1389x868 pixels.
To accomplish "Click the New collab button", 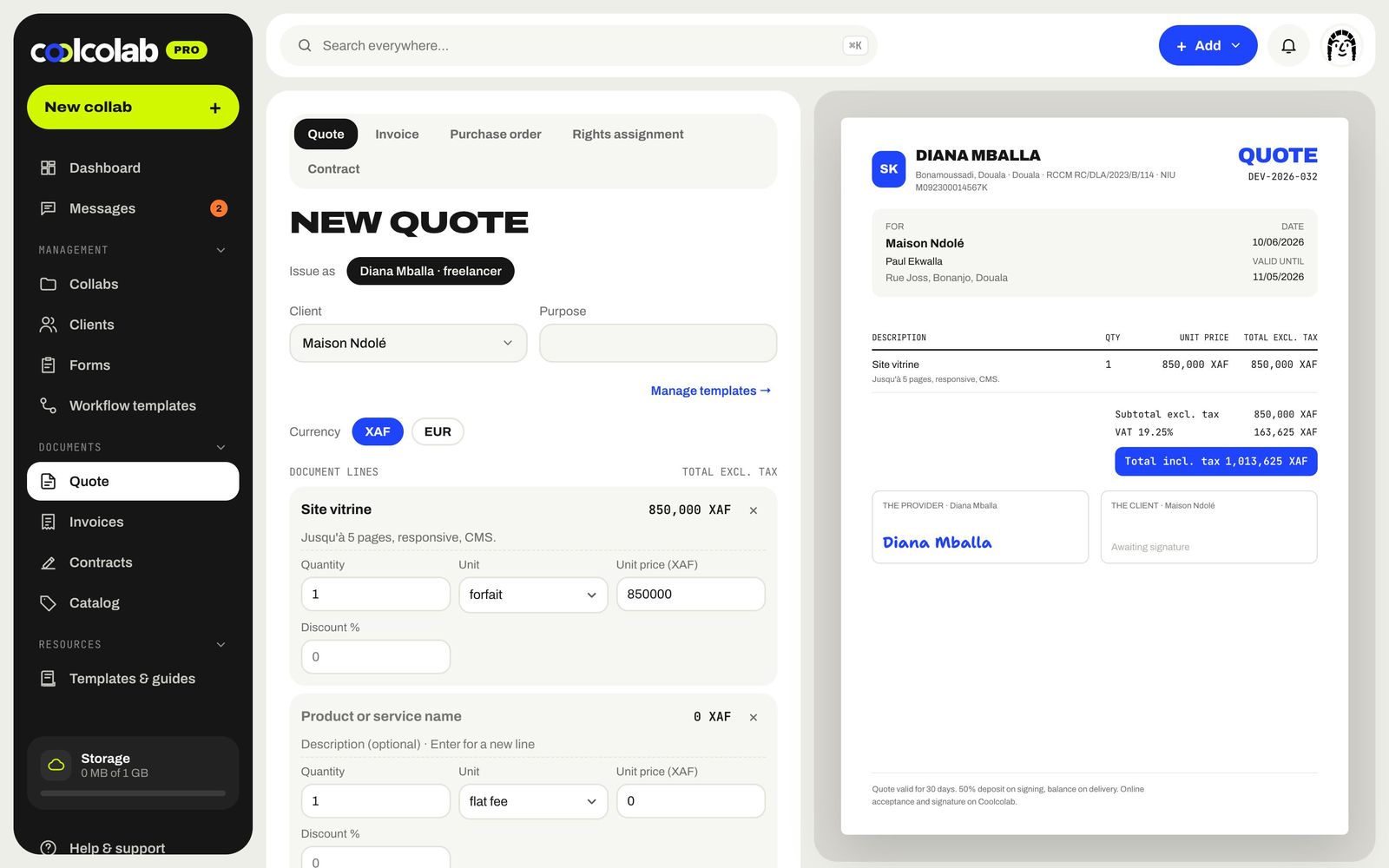I will pyautogui.click(x=133, y=107).
